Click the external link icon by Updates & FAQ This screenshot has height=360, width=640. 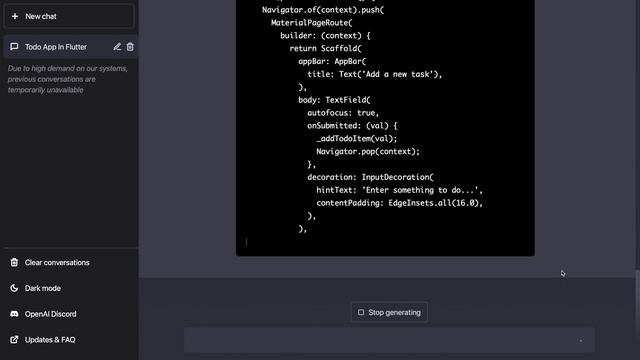(14, 340)
